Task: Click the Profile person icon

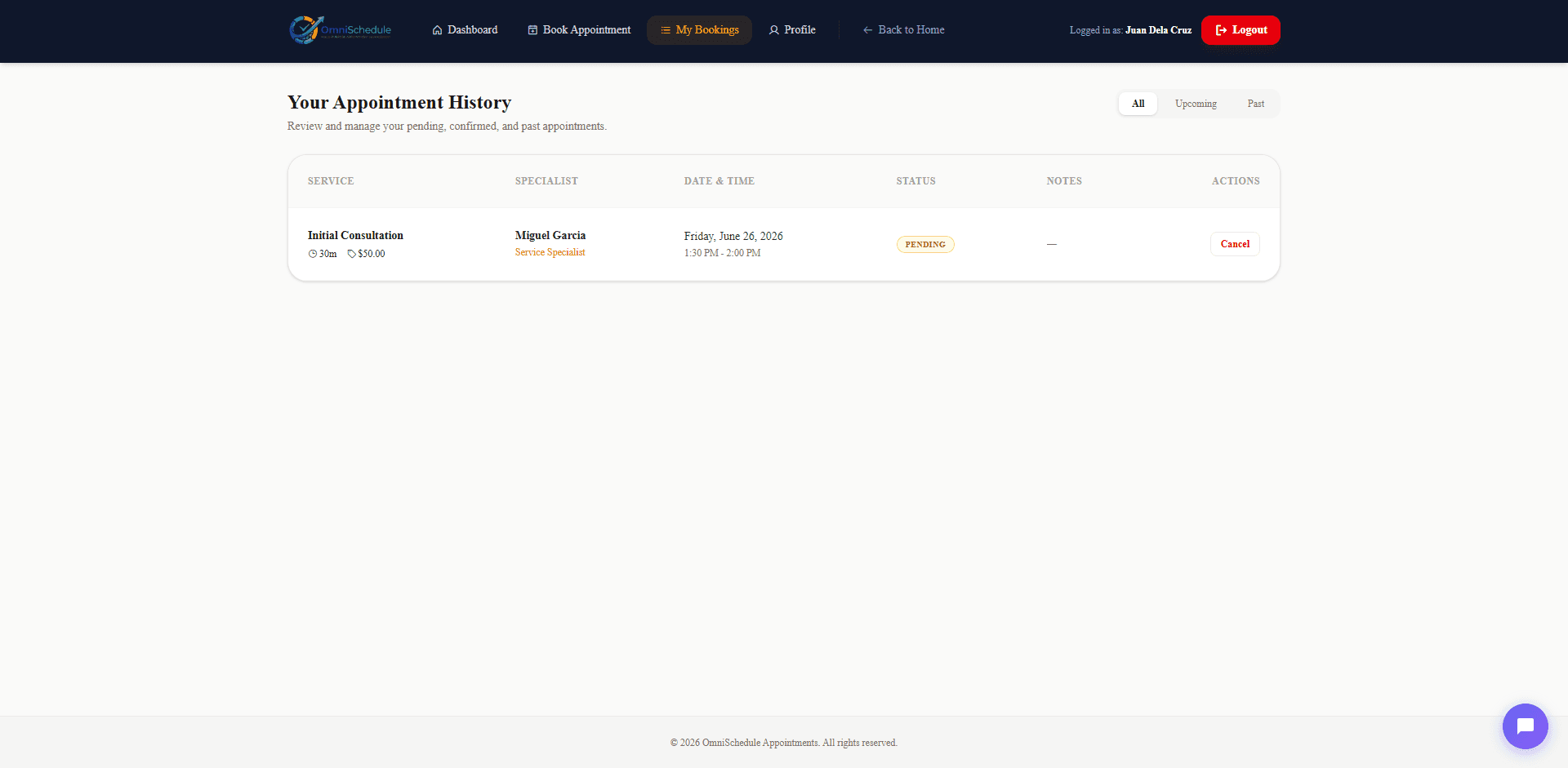Action: pyautogui.click(x=773, y=30)
